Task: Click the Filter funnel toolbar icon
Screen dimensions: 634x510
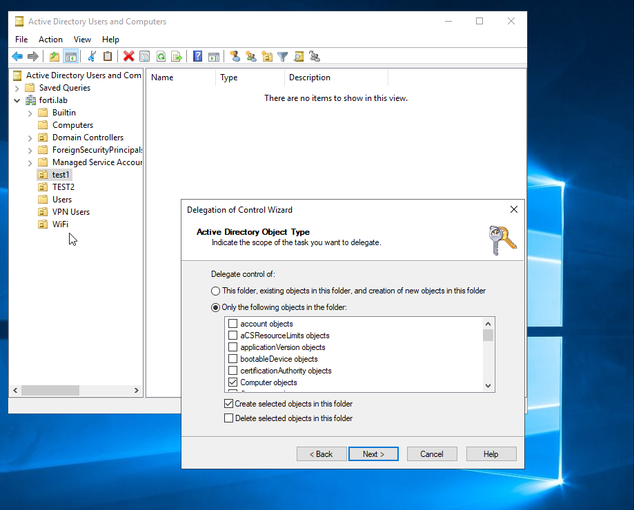Action: tap(282, 57)
